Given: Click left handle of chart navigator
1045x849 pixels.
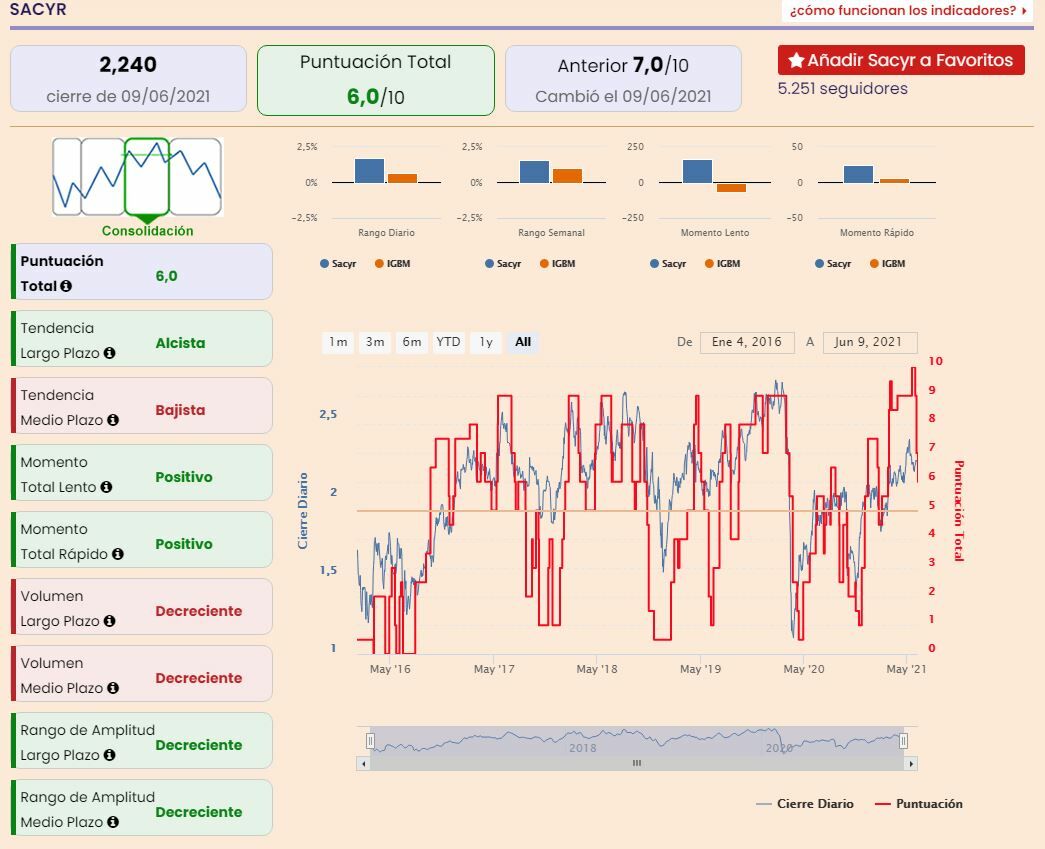Looking at the screenshot, I should coord(371,740).
